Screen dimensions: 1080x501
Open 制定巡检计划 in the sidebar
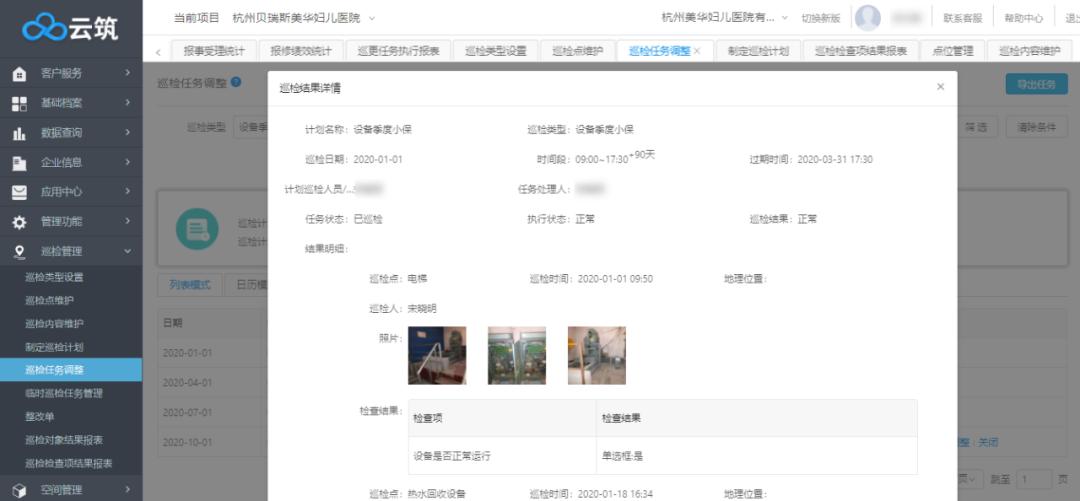click(54, 347)
